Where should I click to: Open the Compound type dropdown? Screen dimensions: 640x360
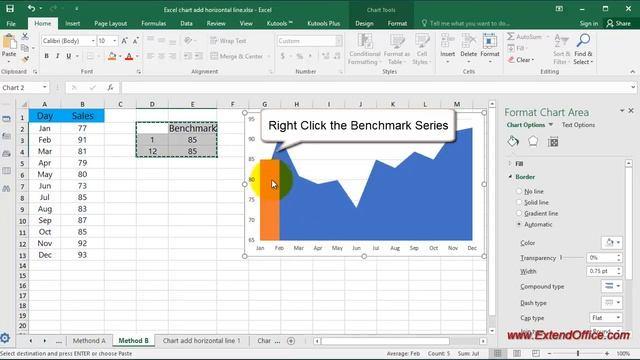point(611,286)
